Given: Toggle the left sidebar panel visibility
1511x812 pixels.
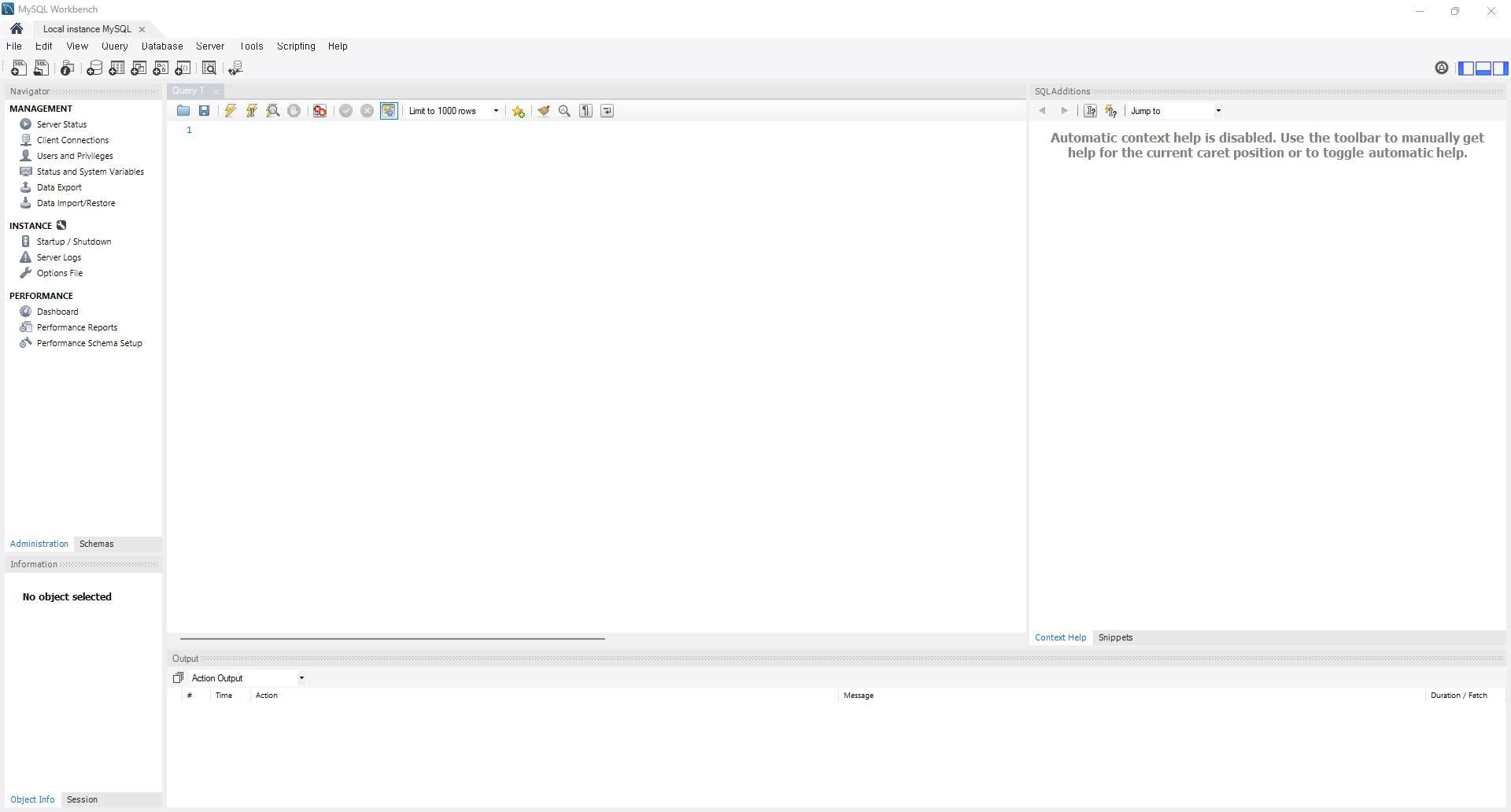Looking at the screenshot, I should coord(1466,68).
